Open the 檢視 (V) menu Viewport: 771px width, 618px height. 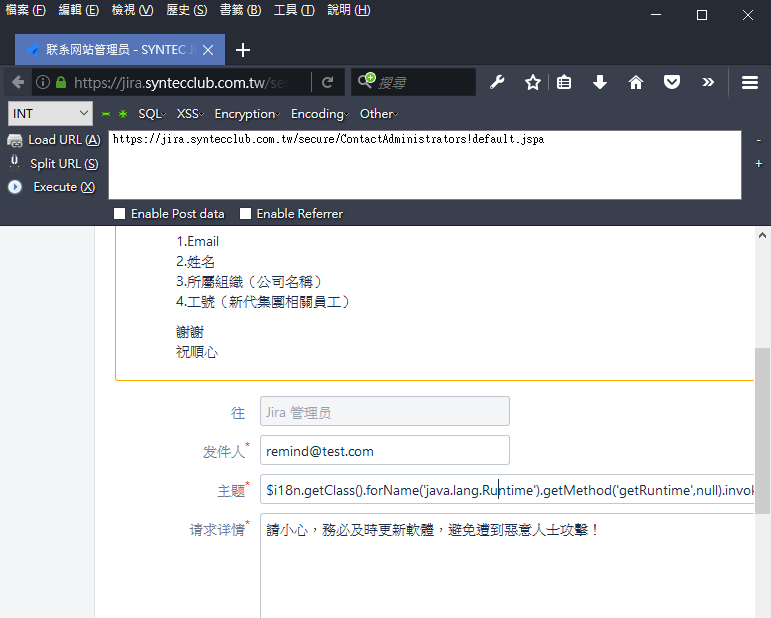coord(132,10)
